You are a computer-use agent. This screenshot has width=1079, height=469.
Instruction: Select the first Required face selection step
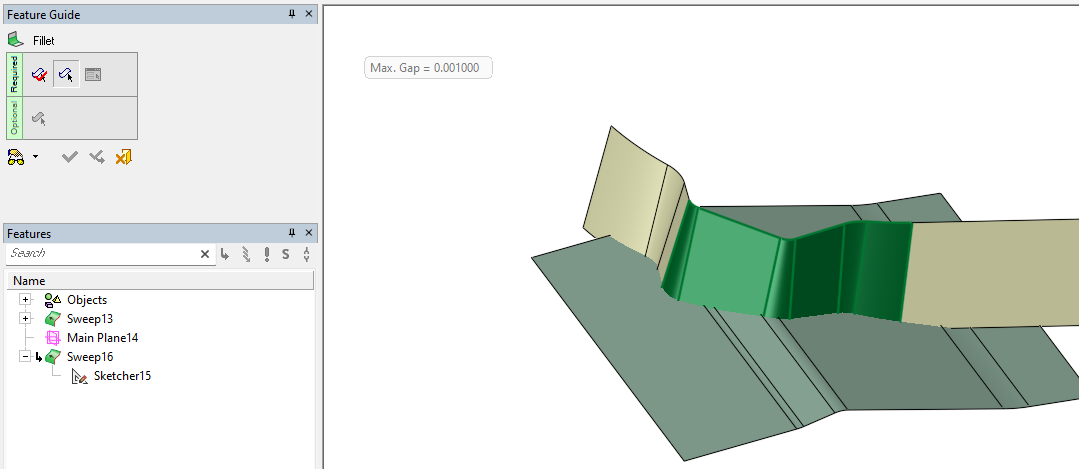(40, 75)
